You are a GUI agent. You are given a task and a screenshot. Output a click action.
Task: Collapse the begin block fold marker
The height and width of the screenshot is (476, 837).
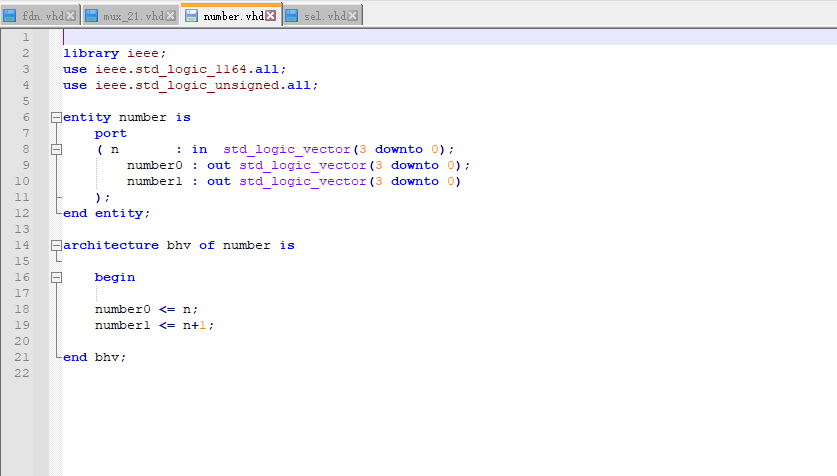tap(56, 277)
